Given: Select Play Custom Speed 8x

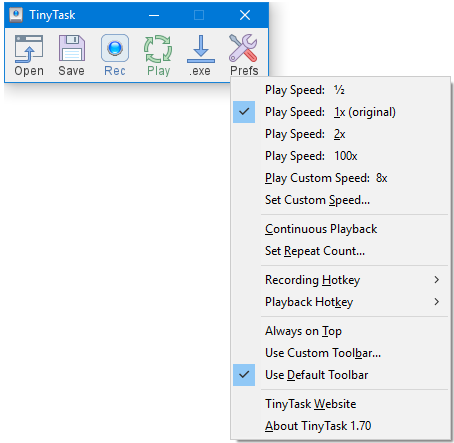Looking at the screenshot, I should pyautogui.click(x=340, y=178).
